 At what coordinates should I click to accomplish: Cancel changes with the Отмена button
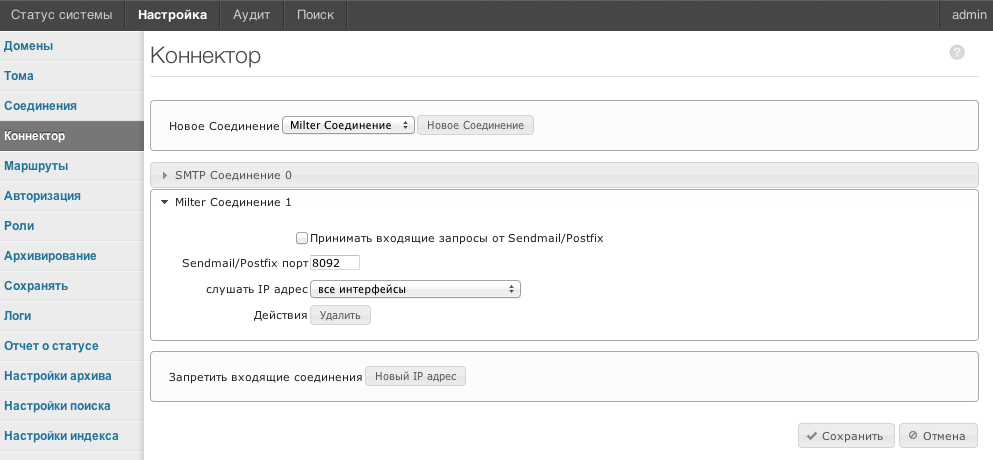(x=938, y=436)
